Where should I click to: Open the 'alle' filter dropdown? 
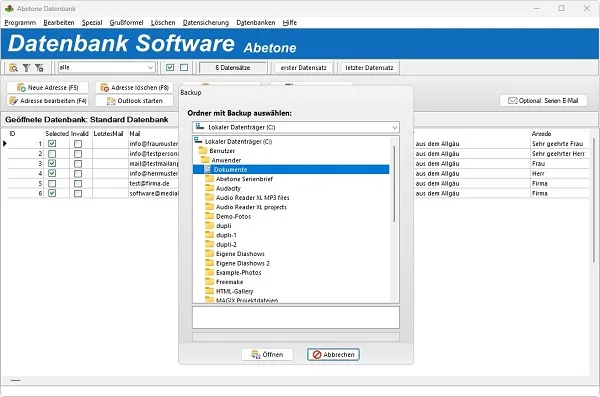(x=150, y=68)
